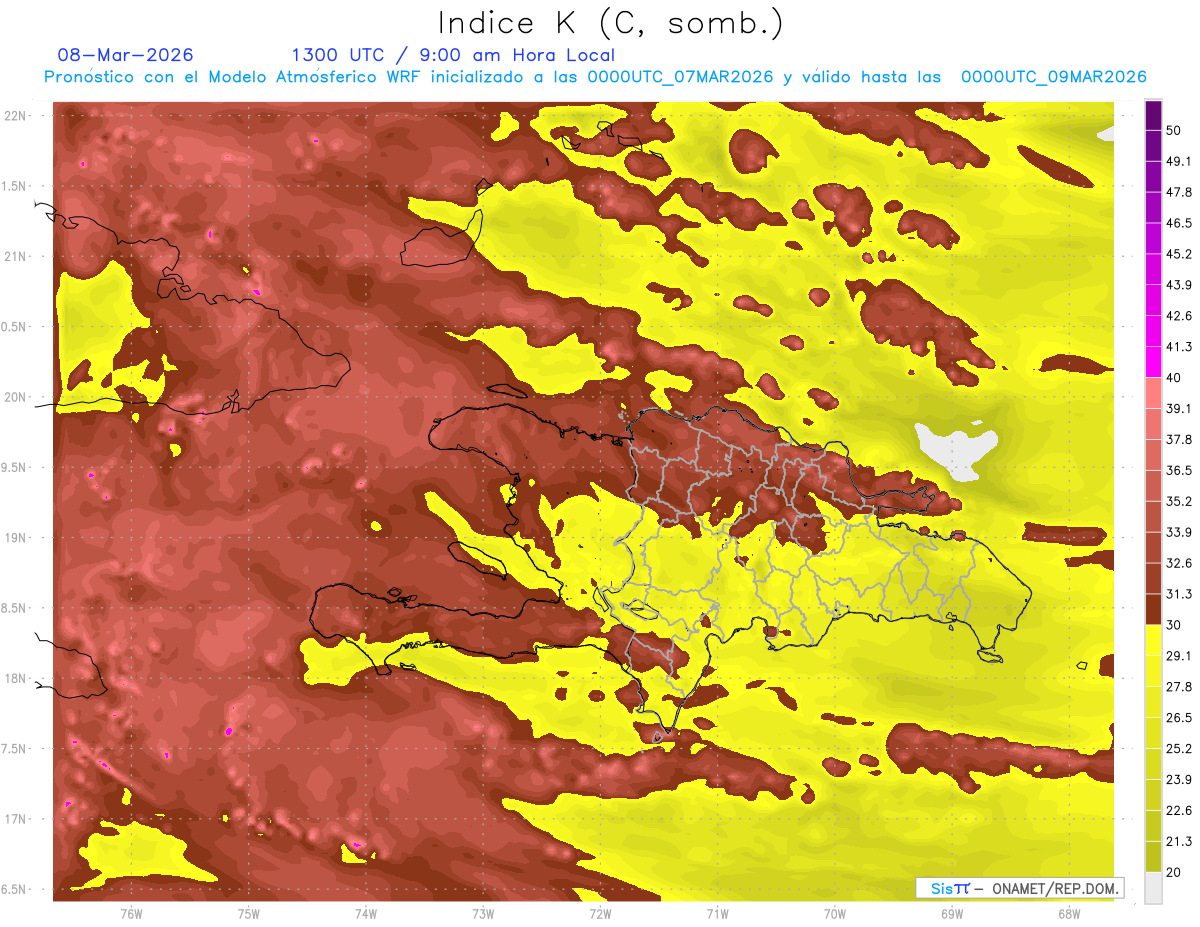This screenshot has width=1200, height=927.
Task: Click the colorbar value "37.8"
Action: point(1179,439)
